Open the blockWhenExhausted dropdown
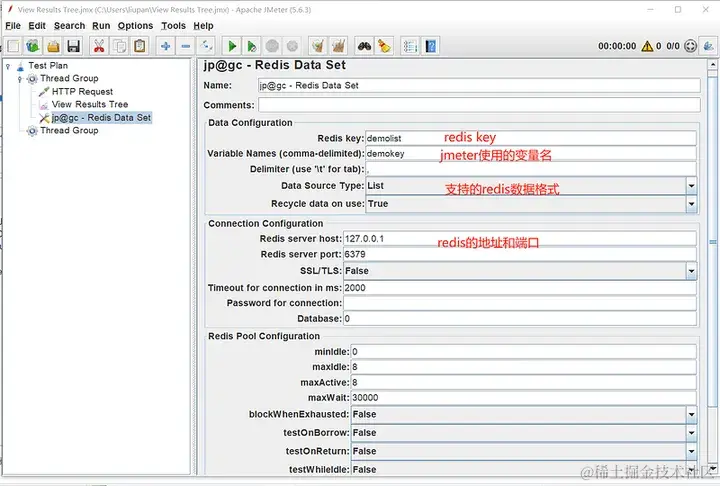Screen dimensions: 720x486 coord(691,414)
